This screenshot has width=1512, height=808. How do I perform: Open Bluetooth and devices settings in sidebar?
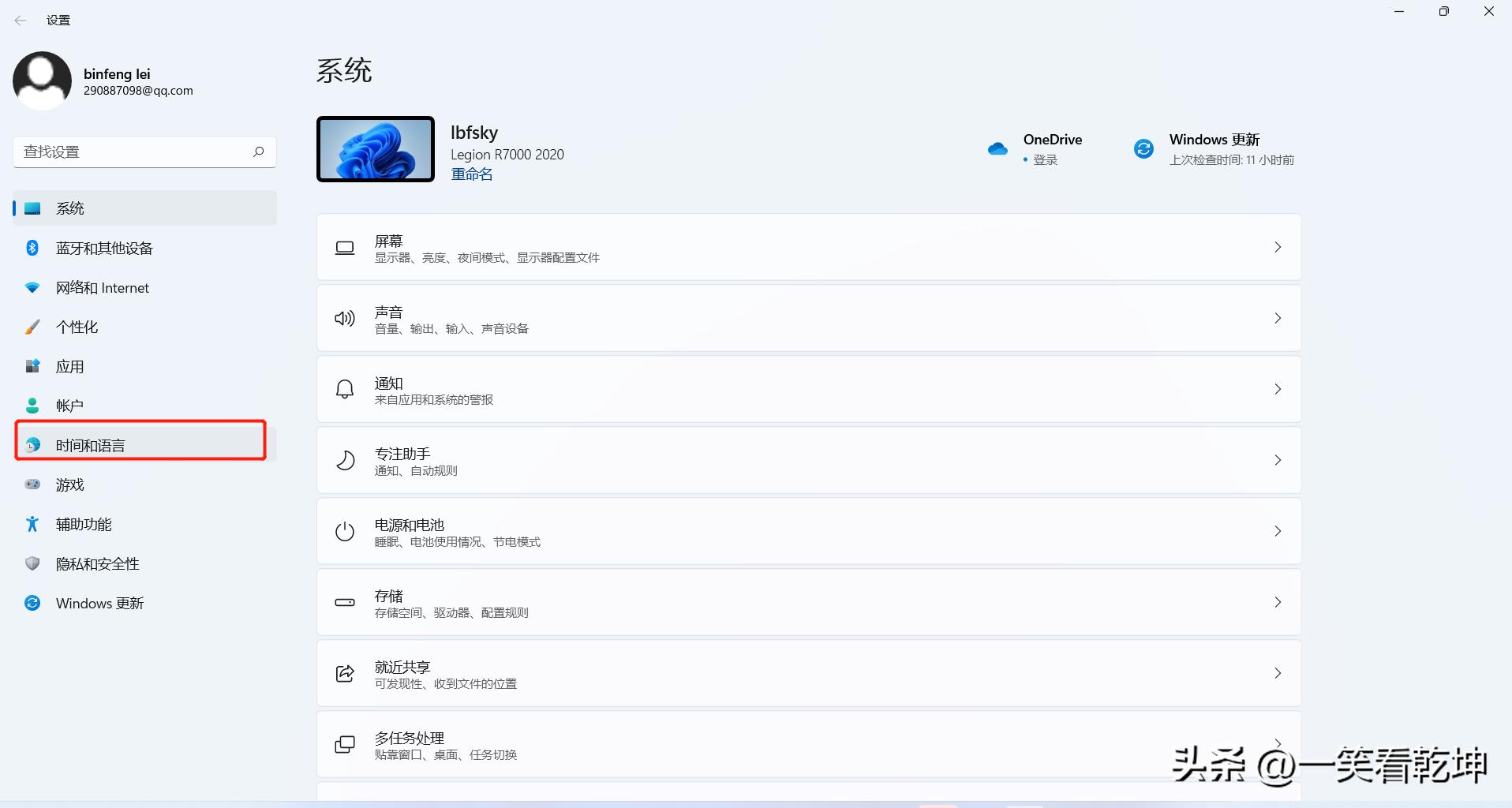click(x=104, y=248)
